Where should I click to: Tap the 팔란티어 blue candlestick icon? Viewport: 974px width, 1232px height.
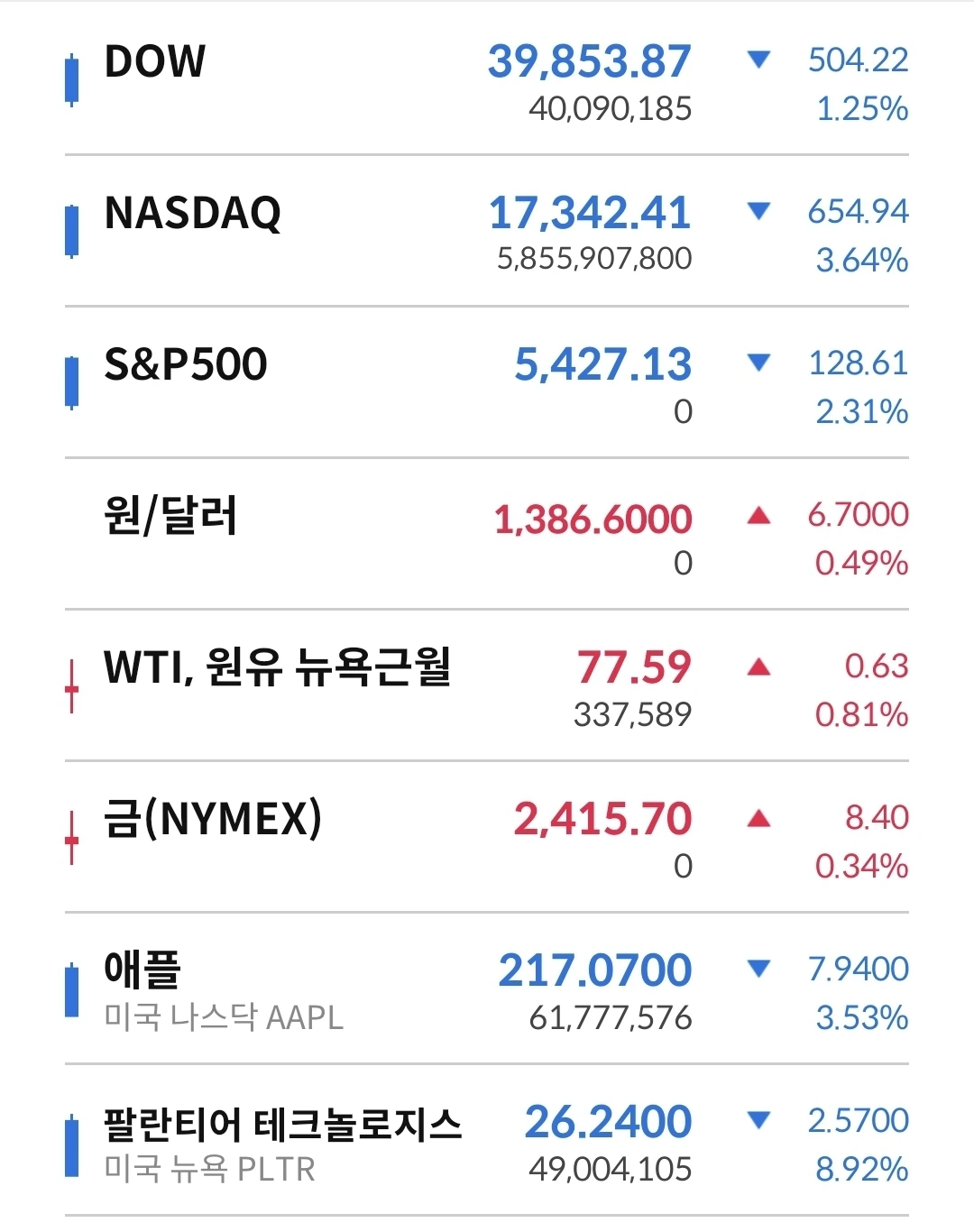click(72, 1146)
